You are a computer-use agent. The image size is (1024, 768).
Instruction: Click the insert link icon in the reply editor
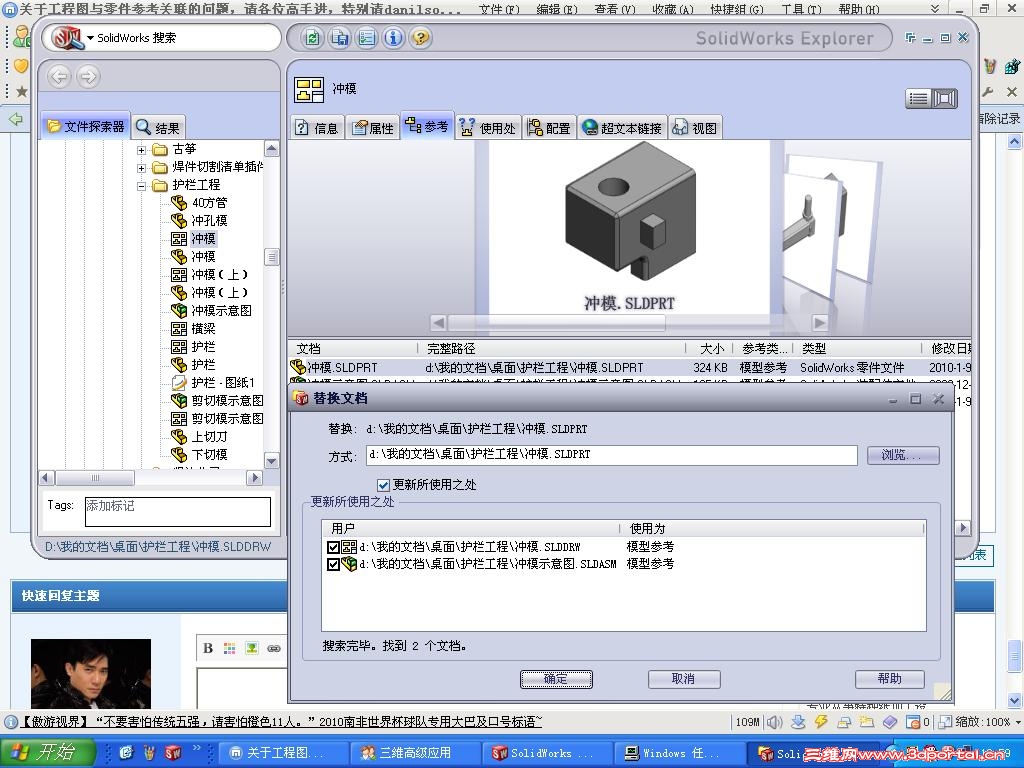pyautogui.click(x=274, y=648)
